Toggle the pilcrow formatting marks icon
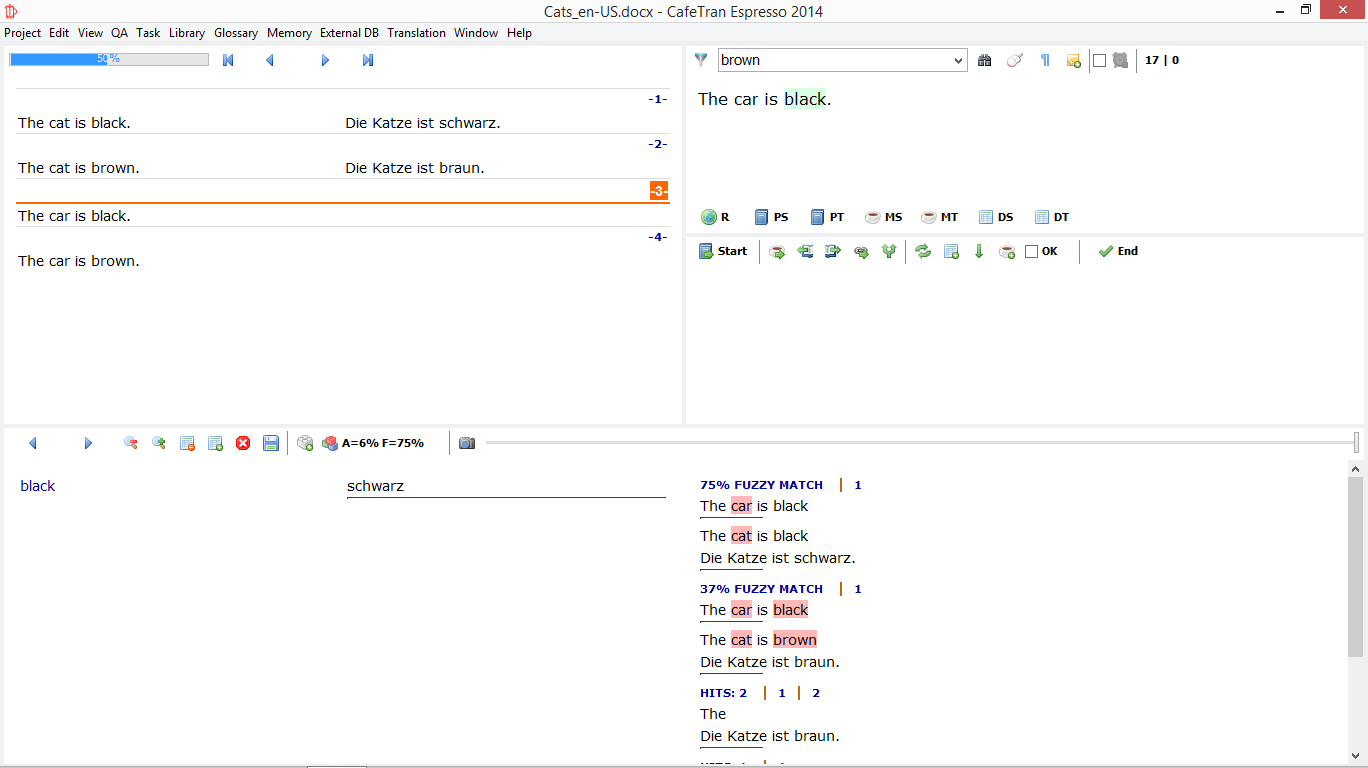The width and height of the screenshot is (1368, 768). tap(1045, 60)
